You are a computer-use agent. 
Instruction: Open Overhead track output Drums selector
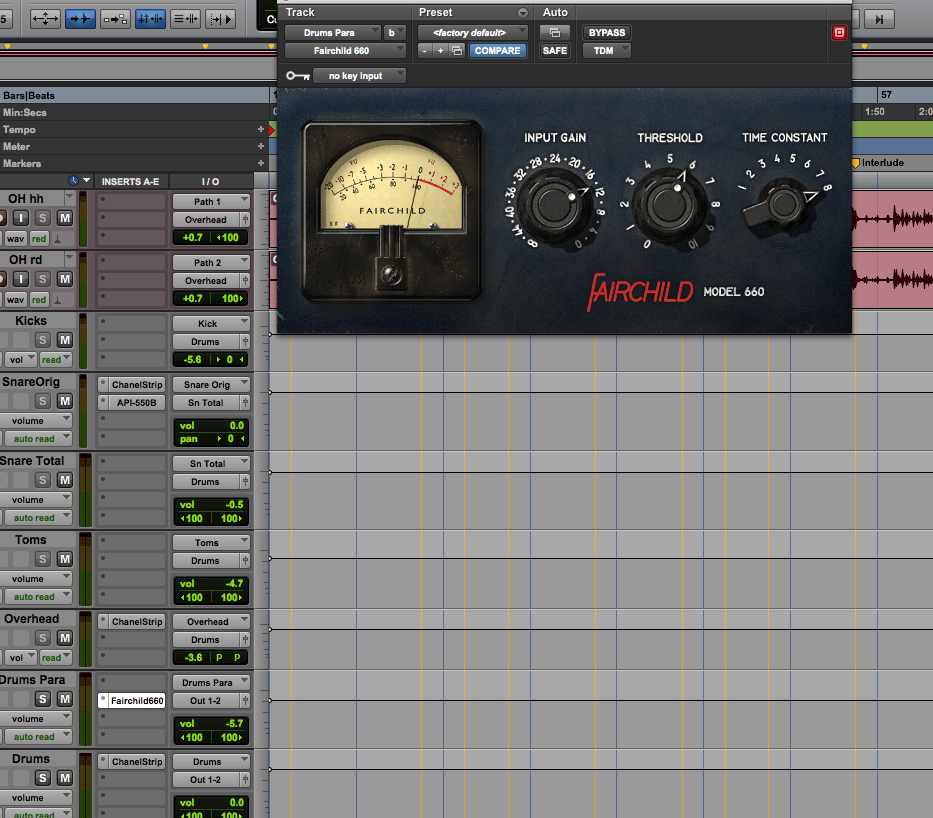pos(206,640)
